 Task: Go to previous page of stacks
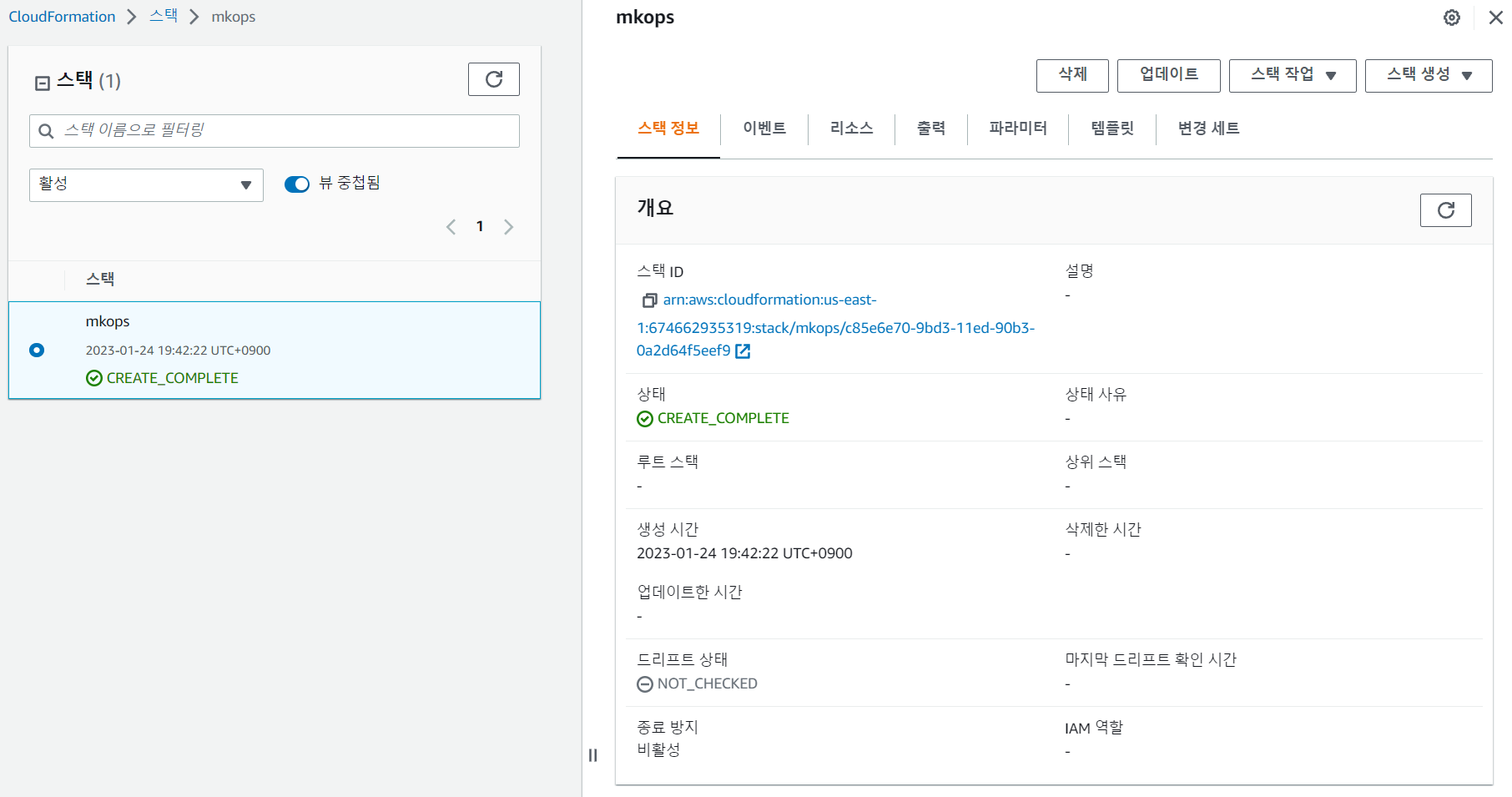(451, 227)
